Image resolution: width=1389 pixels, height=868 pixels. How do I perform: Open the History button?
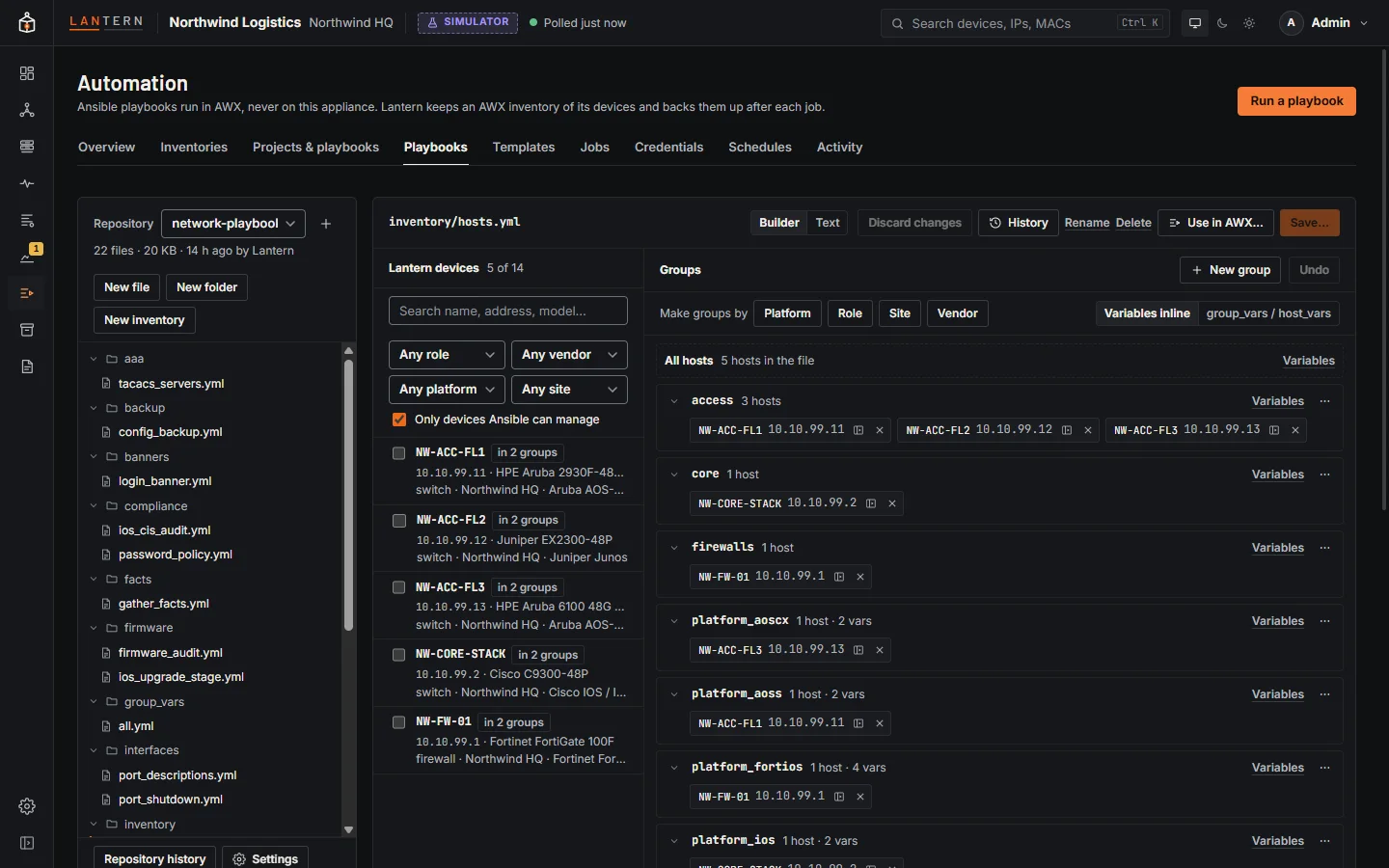(x=1019, y=223)
